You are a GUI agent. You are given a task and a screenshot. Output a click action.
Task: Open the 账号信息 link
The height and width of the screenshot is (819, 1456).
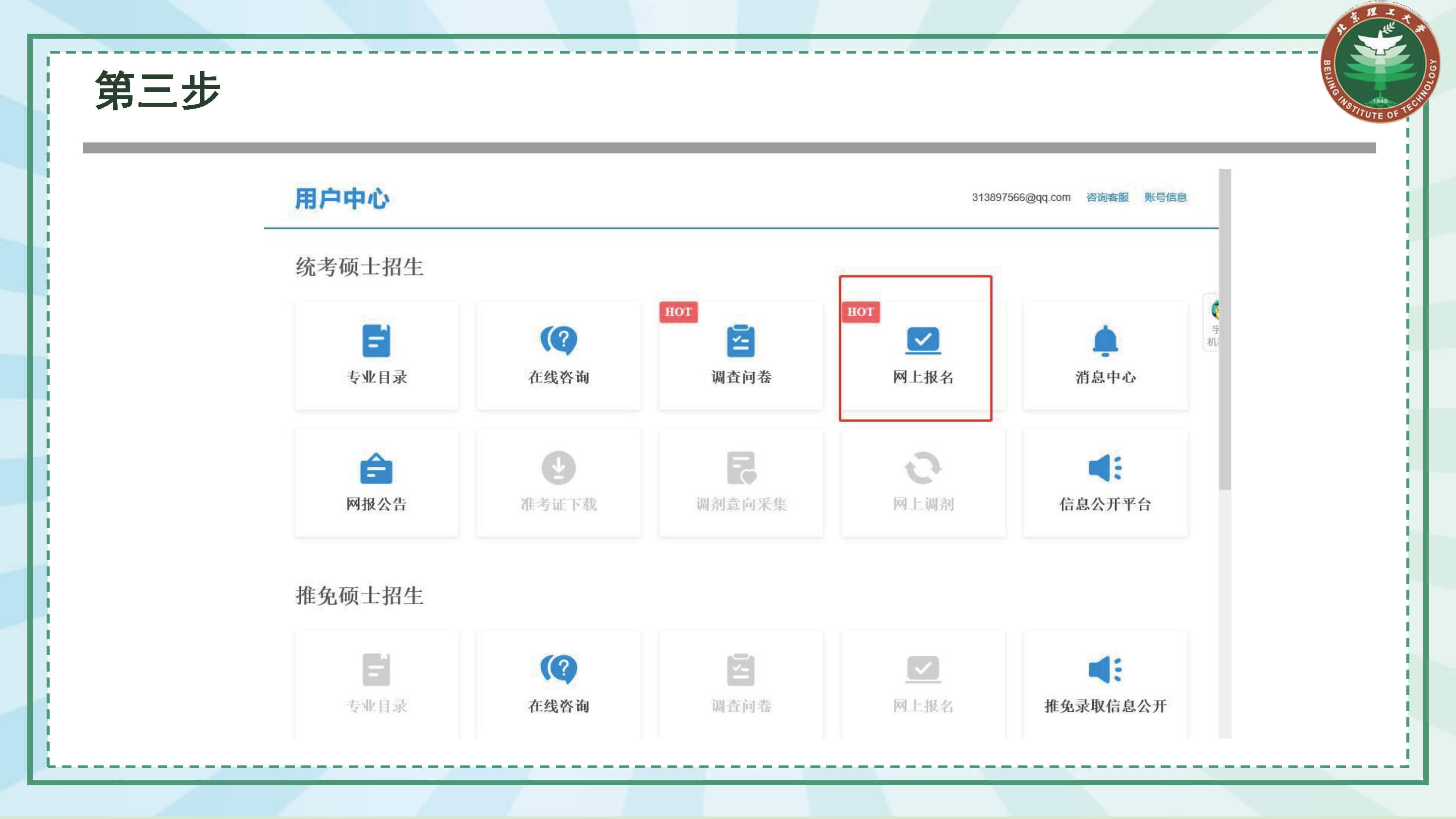point(1166,197)
